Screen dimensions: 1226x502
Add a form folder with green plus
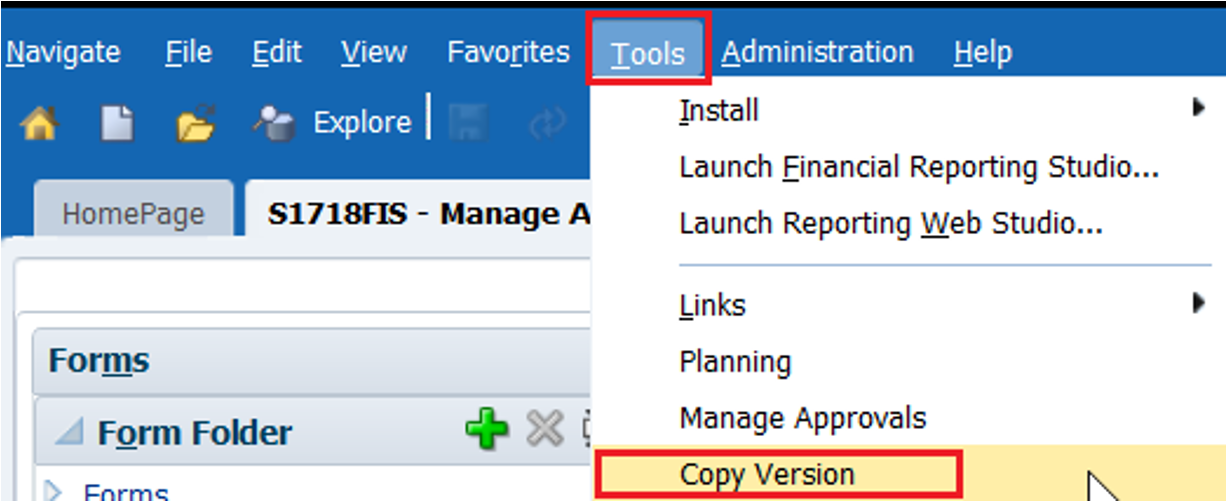pos(487,431)
